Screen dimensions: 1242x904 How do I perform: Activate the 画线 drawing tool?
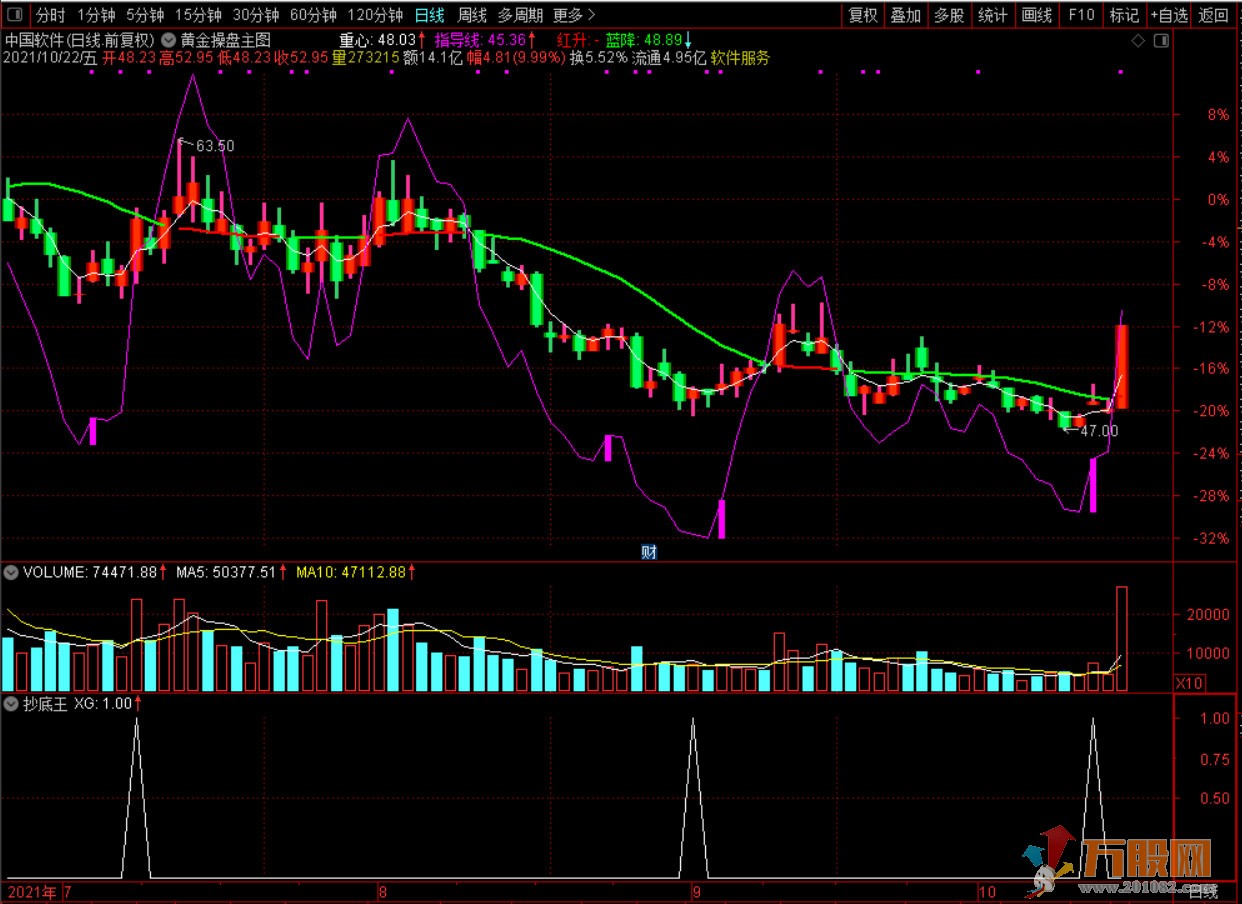1037,15
